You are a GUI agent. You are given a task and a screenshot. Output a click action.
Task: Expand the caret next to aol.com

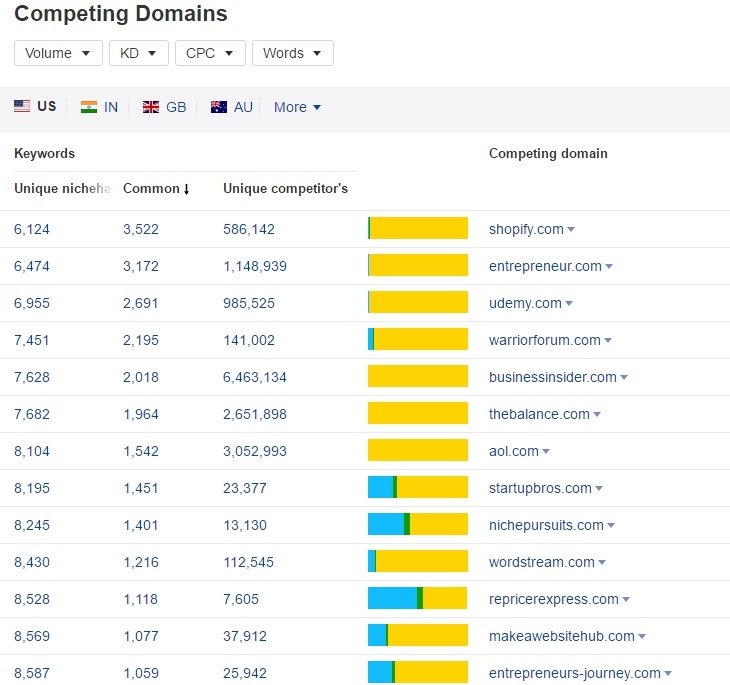[x=546, y=452]
